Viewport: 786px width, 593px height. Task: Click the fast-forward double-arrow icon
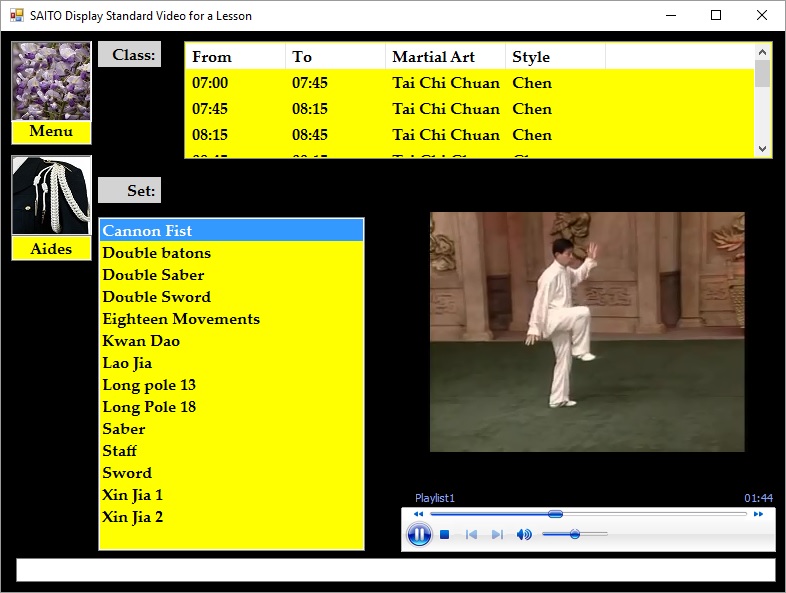click(759, 514)
